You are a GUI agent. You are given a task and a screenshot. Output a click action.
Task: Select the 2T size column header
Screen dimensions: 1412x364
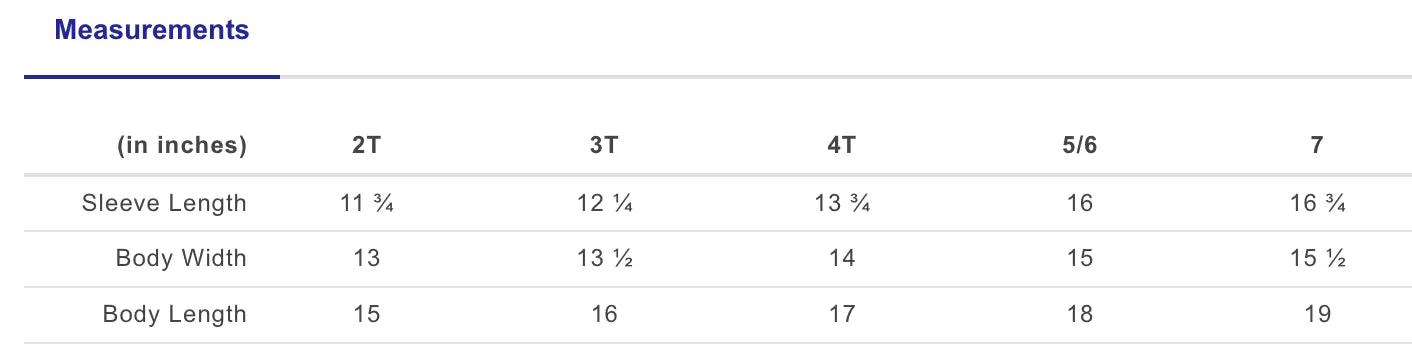(x=367, y=145)
